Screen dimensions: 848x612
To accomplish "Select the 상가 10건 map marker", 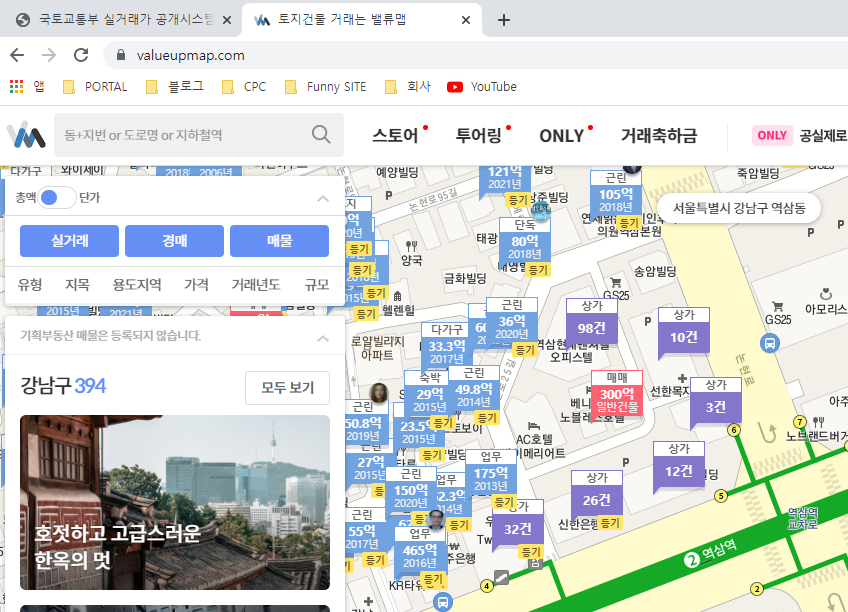I will tap(684, 332).
